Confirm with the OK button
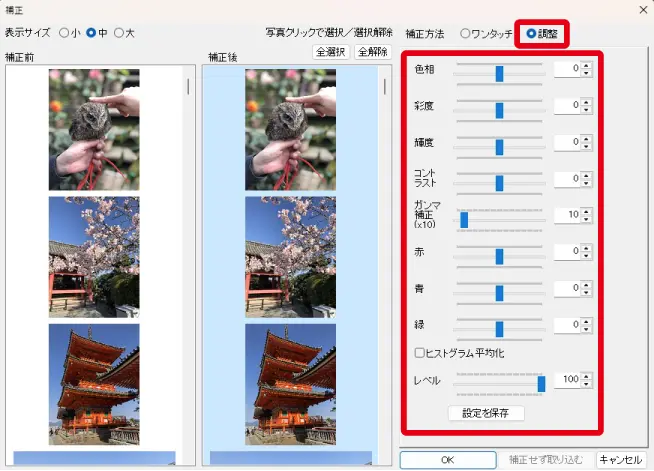The height and width of the screenshot is (471, 654). [x=448, y=460]
